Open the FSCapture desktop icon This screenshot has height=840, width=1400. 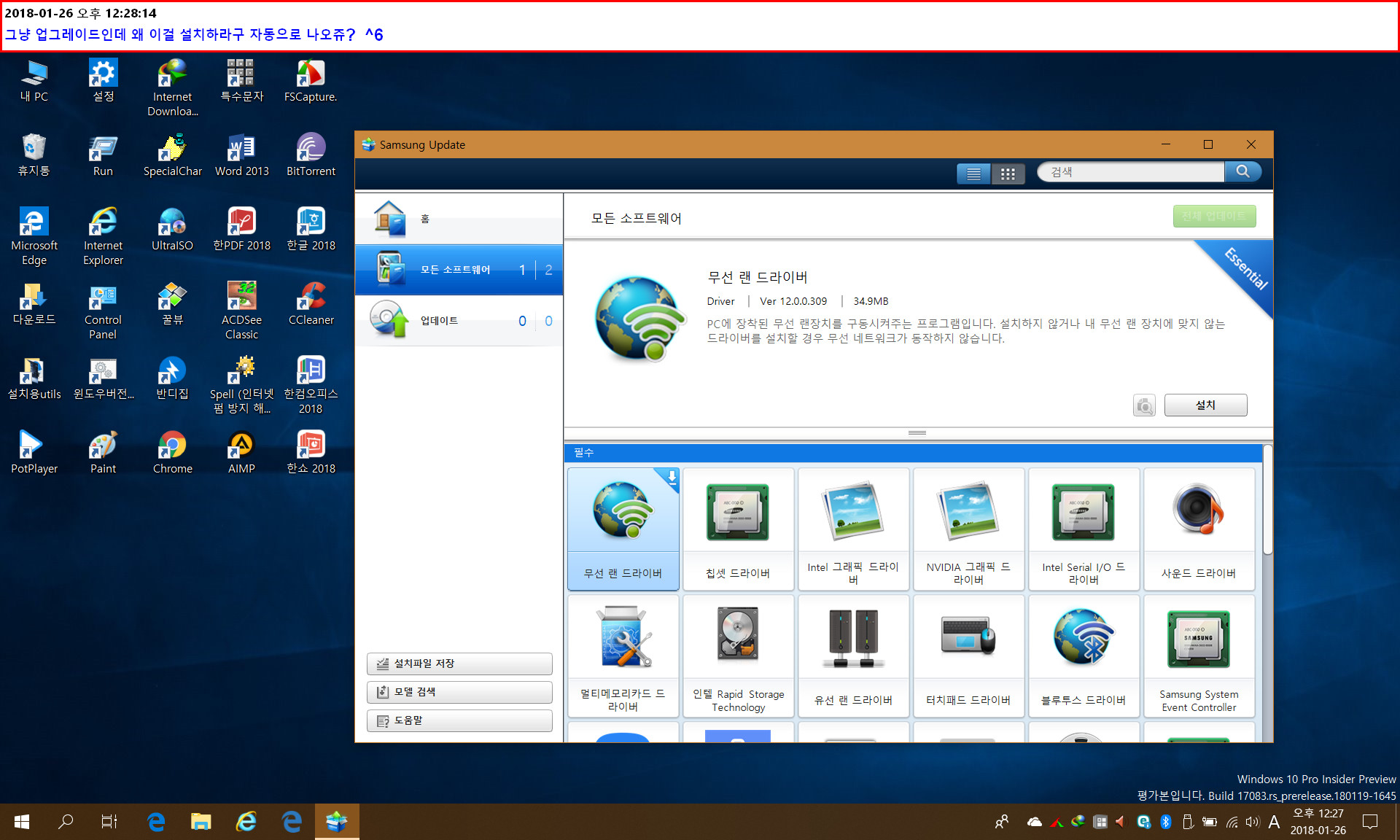[311, 80]
